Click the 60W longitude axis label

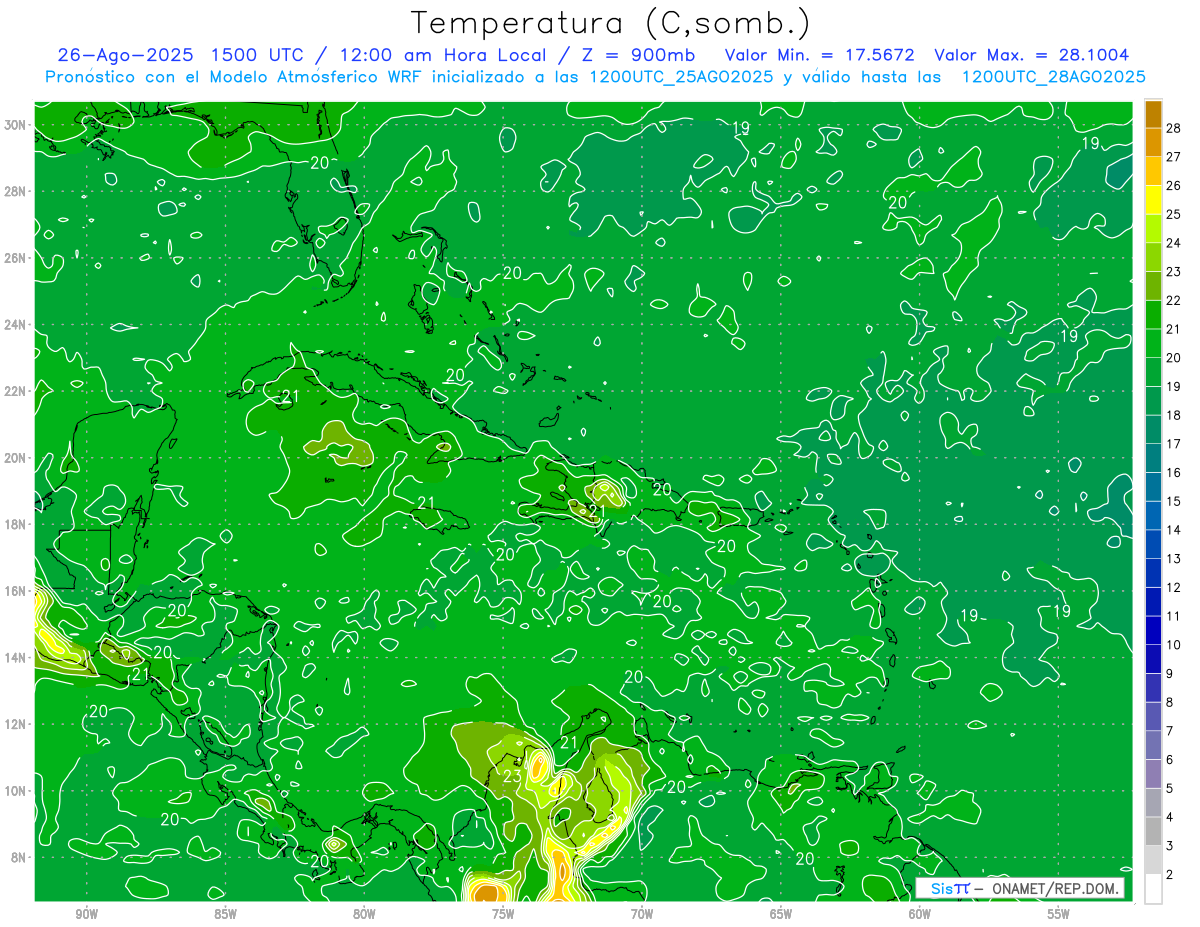[920, 914]
